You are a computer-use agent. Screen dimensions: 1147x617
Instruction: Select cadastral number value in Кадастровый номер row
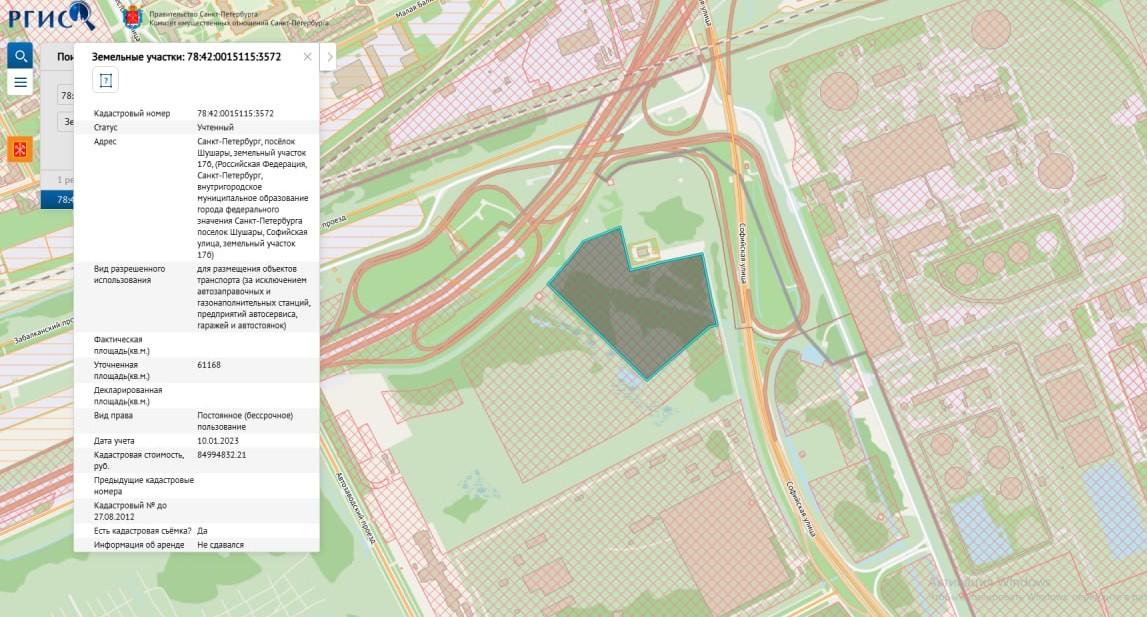236,113
